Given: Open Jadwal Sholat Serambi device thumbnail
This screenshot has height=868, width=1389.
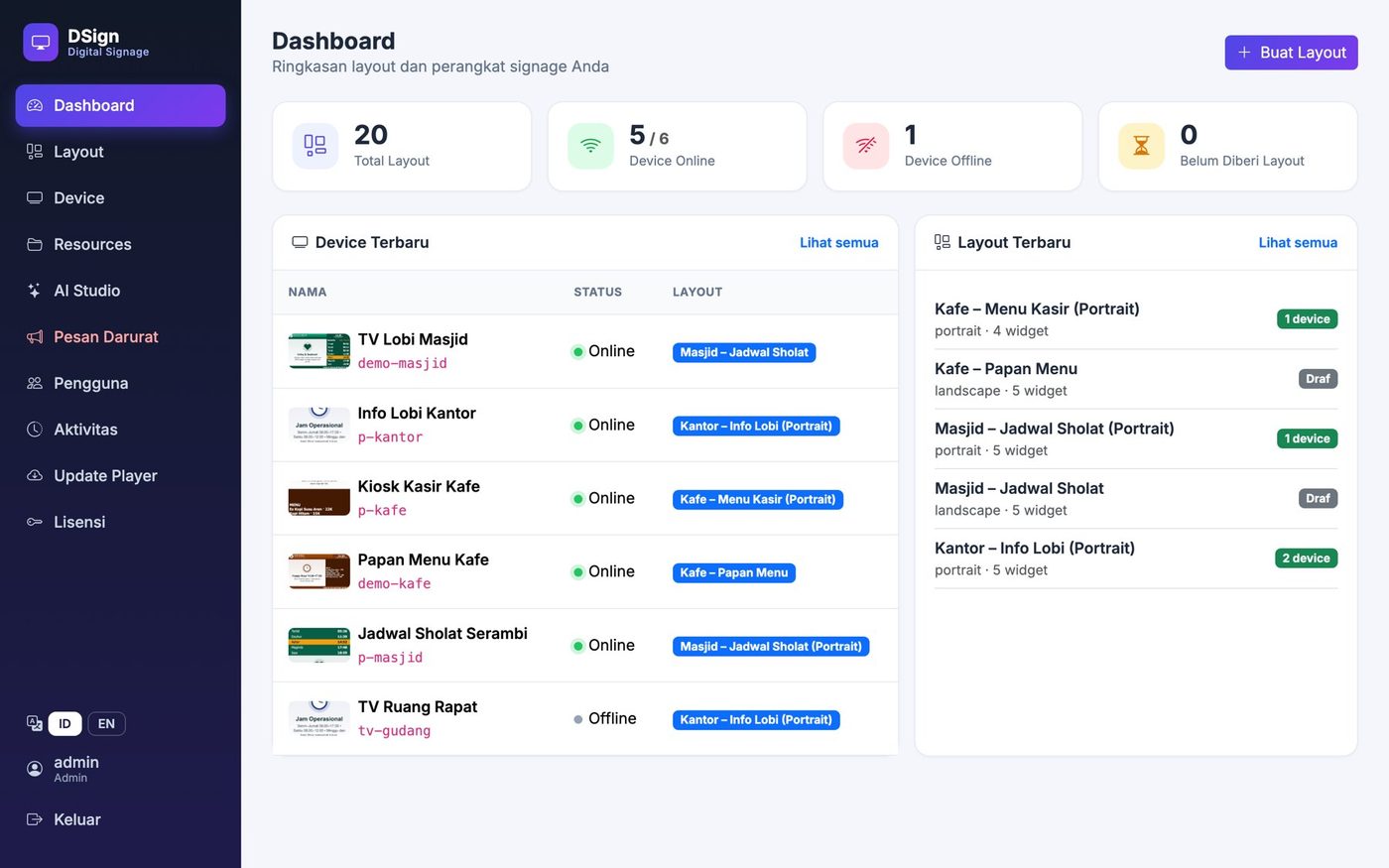Looking at the screenshot, I should [x=318, y=645].
